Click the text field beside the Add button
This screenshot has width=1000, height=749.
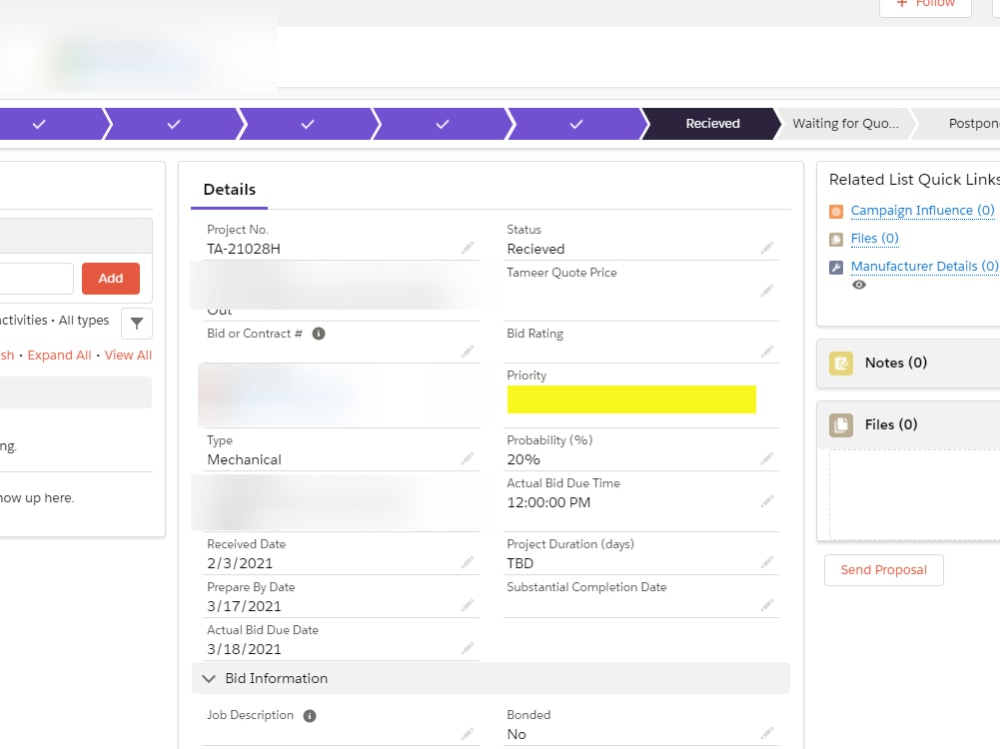click(38, 278)
